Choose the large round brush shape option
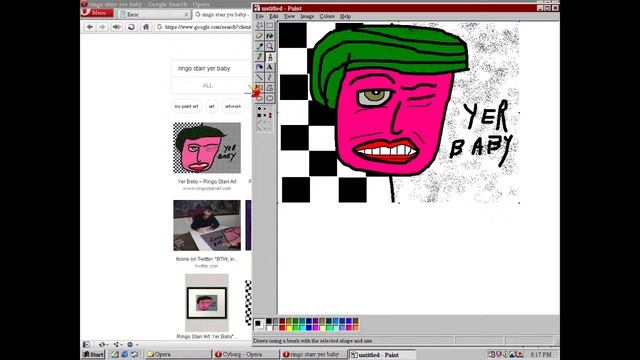Viewport: 640px width, 360px height. point(259,109)
